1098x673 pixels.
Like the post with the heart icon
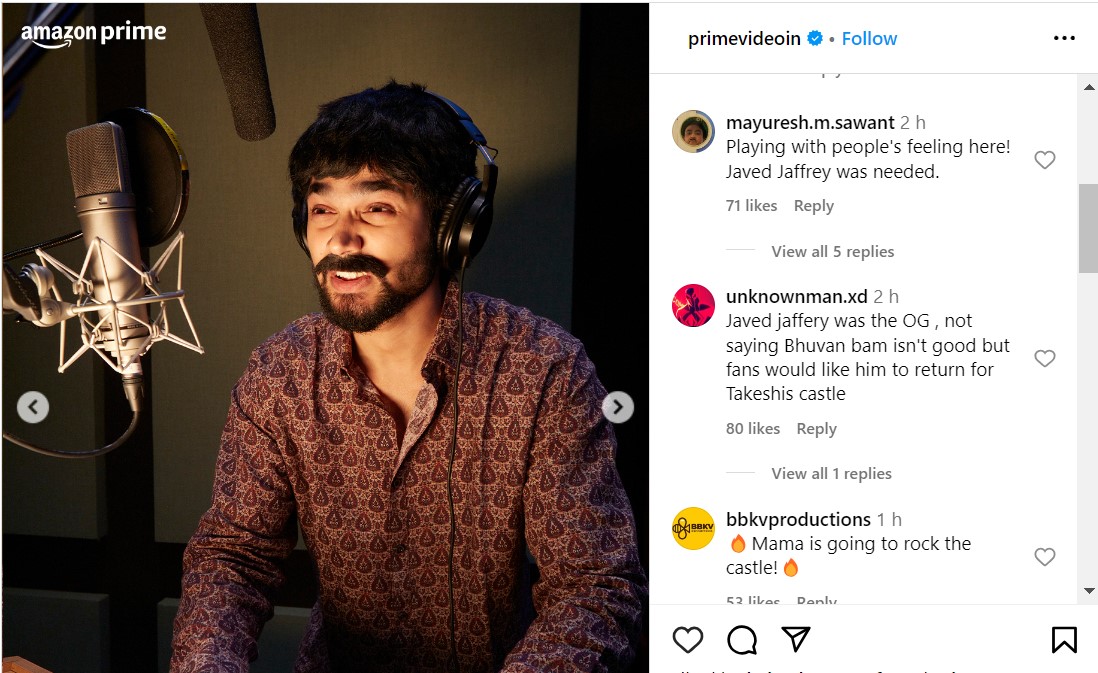pos(687,640)
